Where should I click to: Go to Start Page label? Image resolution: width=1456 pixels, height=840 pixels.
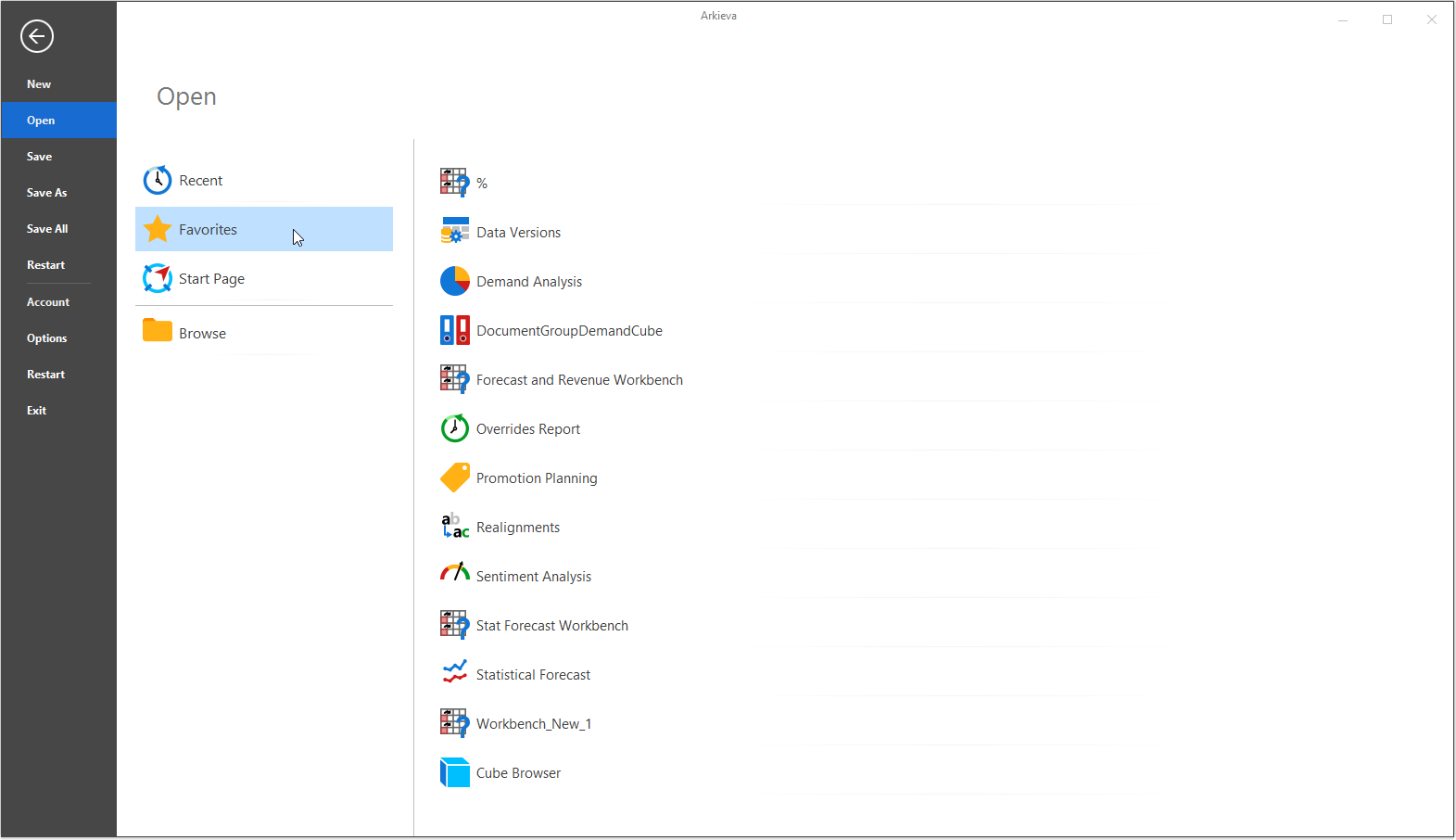(x=211, y=279)
